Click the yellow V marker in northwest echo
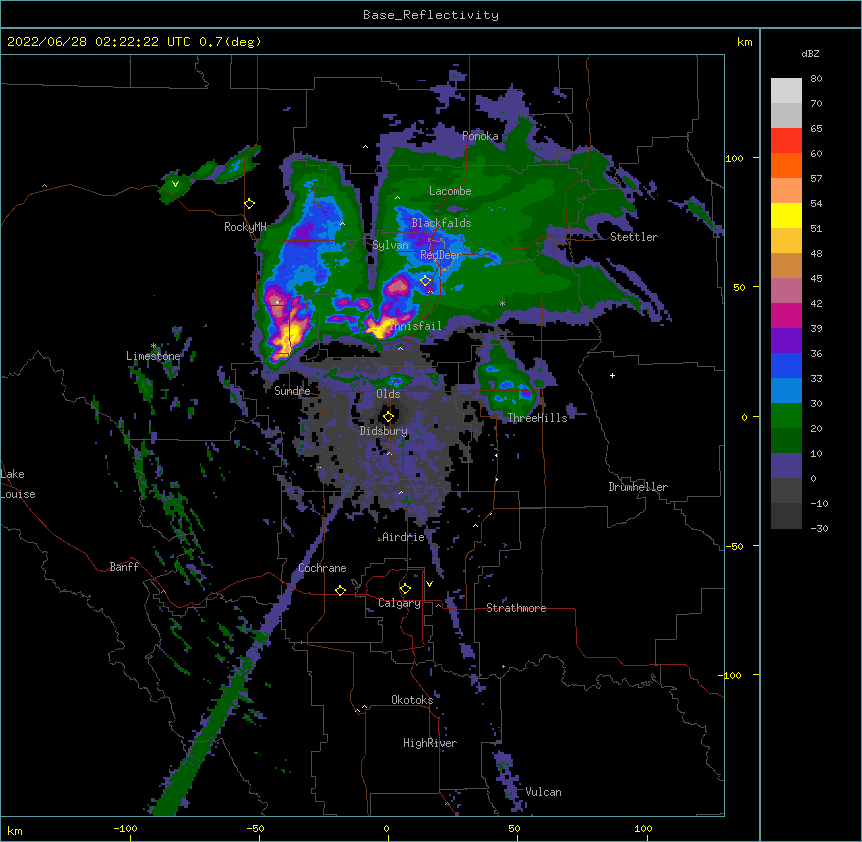This screenshot has width=862, height=842. [175, 184]
